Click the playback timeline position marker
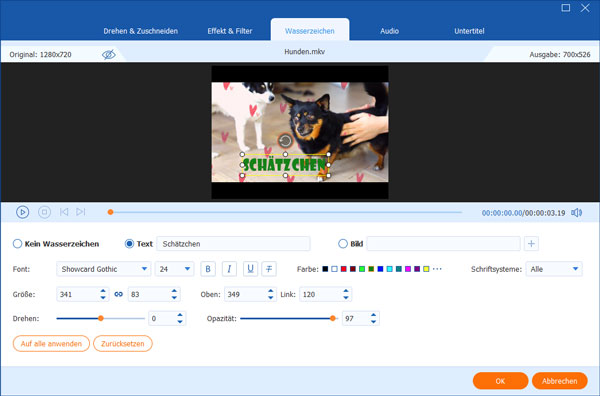This screenshot has width=600, height=396. (x=110, y=212)
